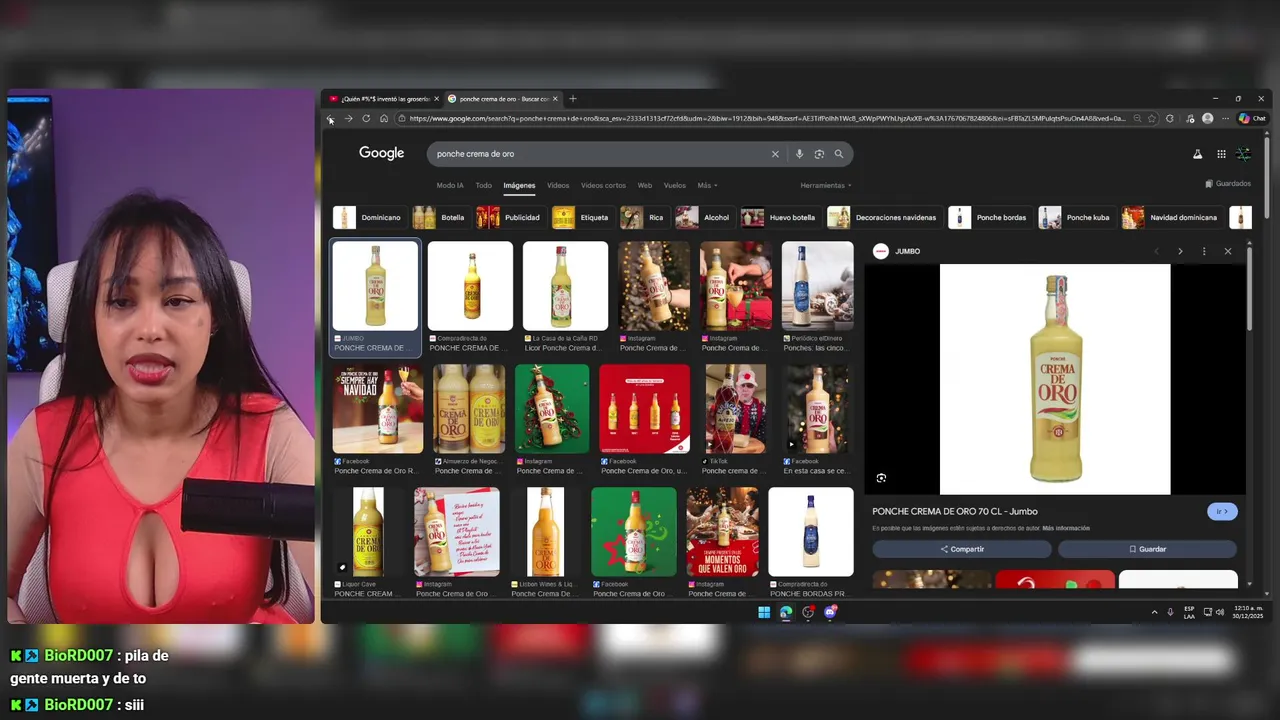Image resolution: width=1280 pixels, height=720 pixels.
Task: Show next image in preview panel
Action: coord(1180,251)
